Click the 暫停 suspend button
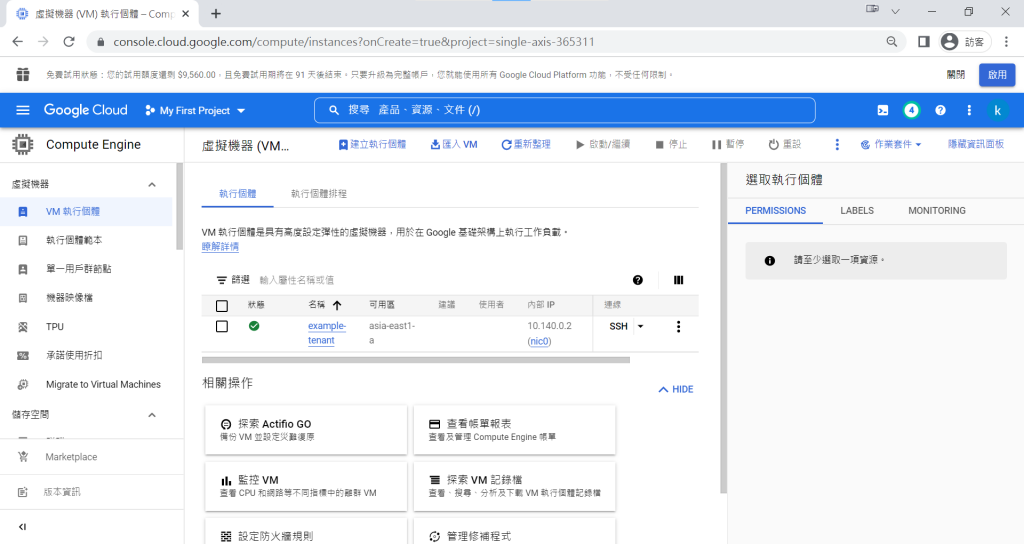Viewport: 1024px width, 544px height. pyautogui.click(x=728, y=144)
